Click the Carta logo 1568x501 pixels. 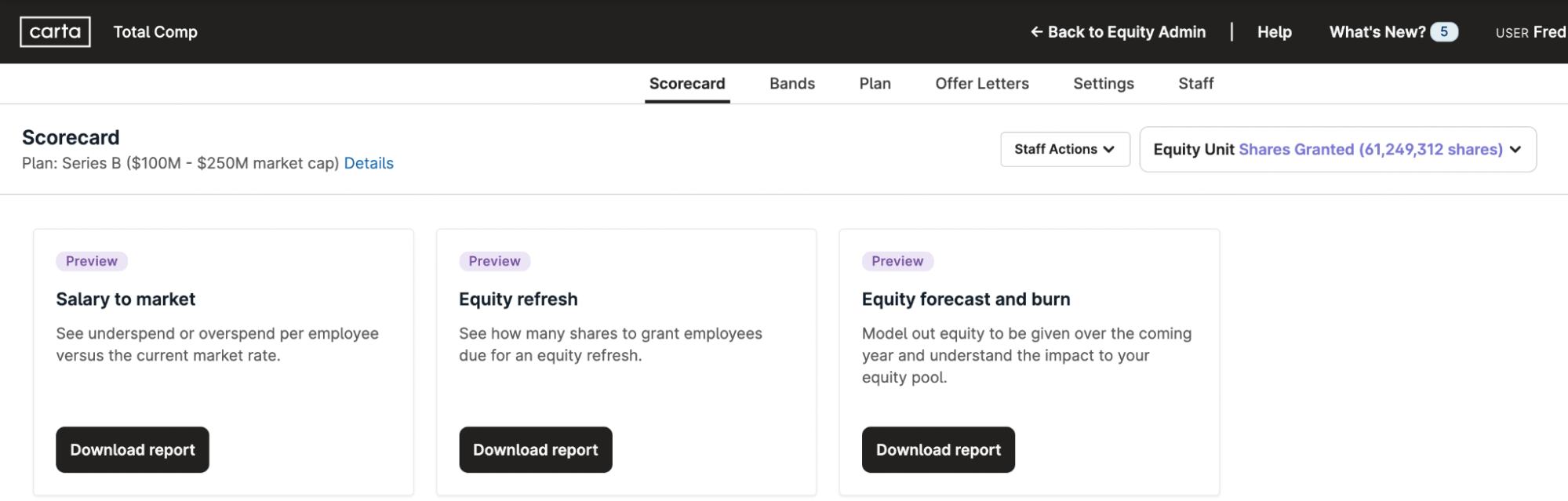(x=55, y=32)
